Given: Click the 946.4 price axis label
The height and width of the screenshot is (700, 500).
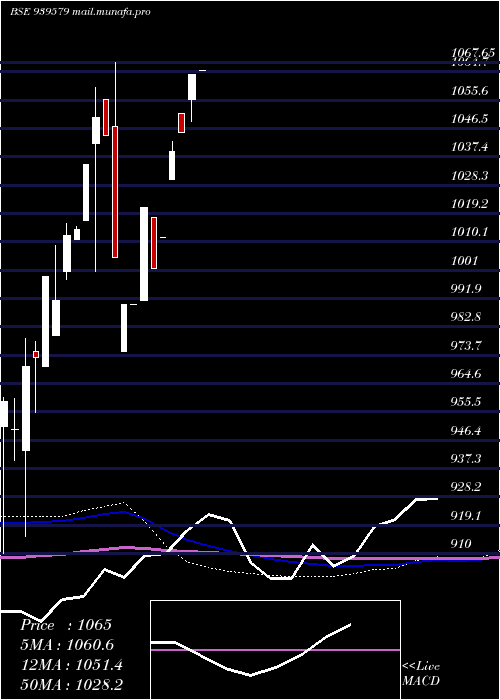Looking at the screenshot, I should click(466, 431).
